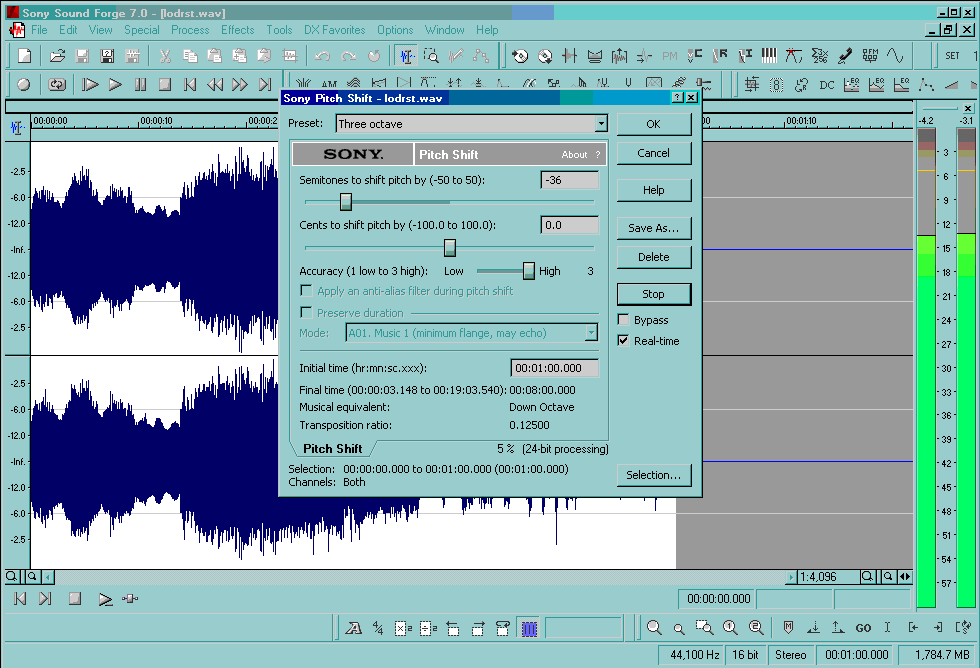Screen dimensions: 980x668
Task: Click the dialog's Help button
Action: pyautogui.click(x=654, y=190)
